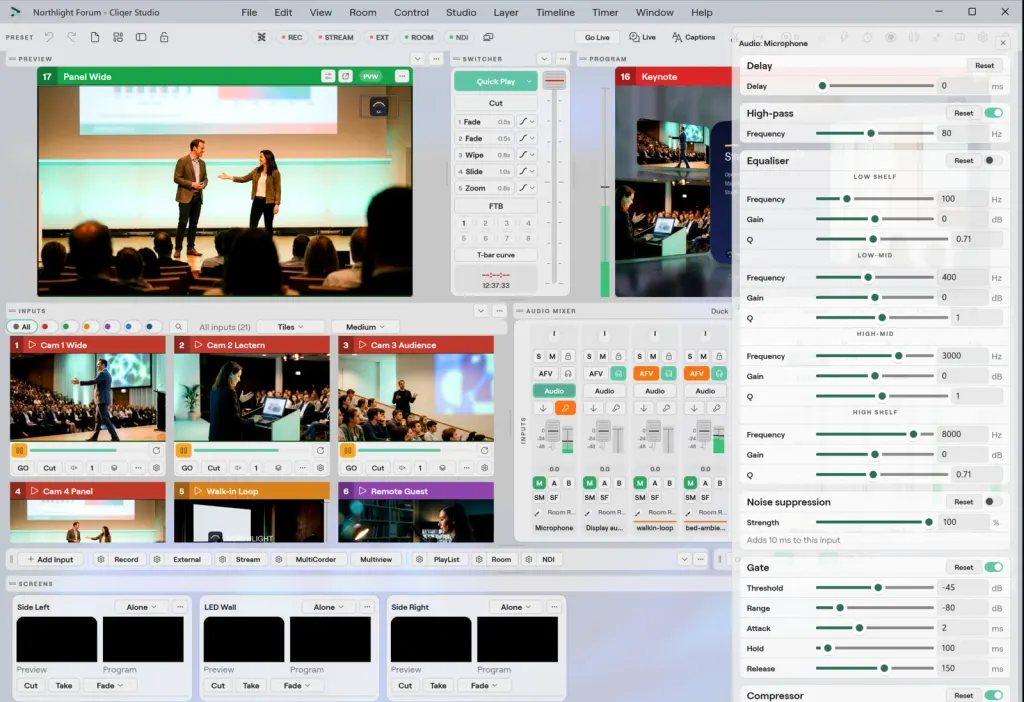Click the new document icon in the preset toolbar

[95, 37]
